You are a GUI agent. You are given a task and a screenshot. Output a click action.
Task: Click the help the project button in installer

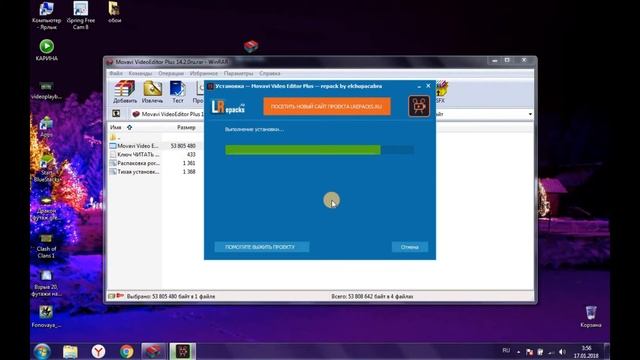coord(262,247)
